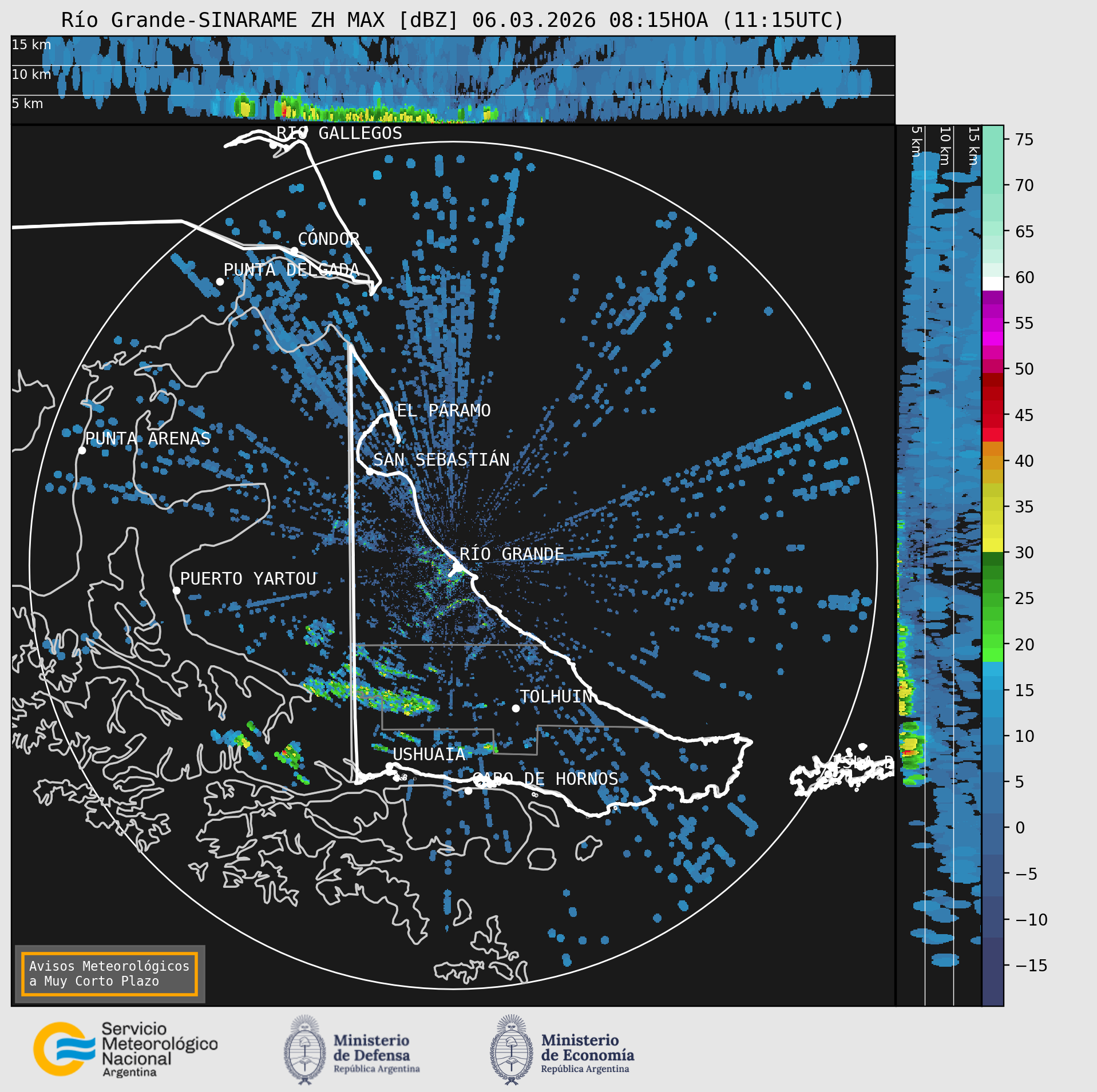Click the colorbar tick label 25
Image resolution: width=1097 pixels, height=1092 pixels.
[1024, 598]
